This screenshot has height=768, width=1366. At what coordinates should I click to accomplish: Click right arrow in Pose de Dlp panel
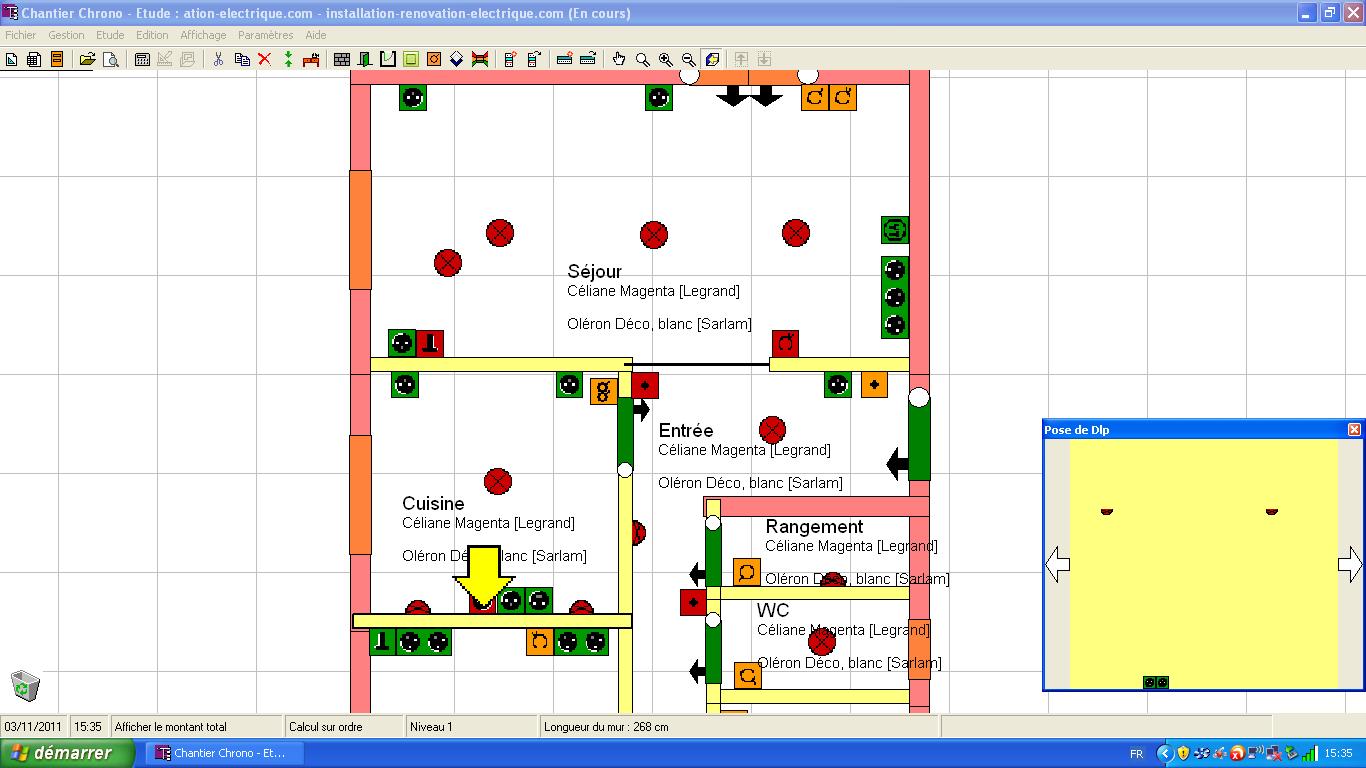1350,564
